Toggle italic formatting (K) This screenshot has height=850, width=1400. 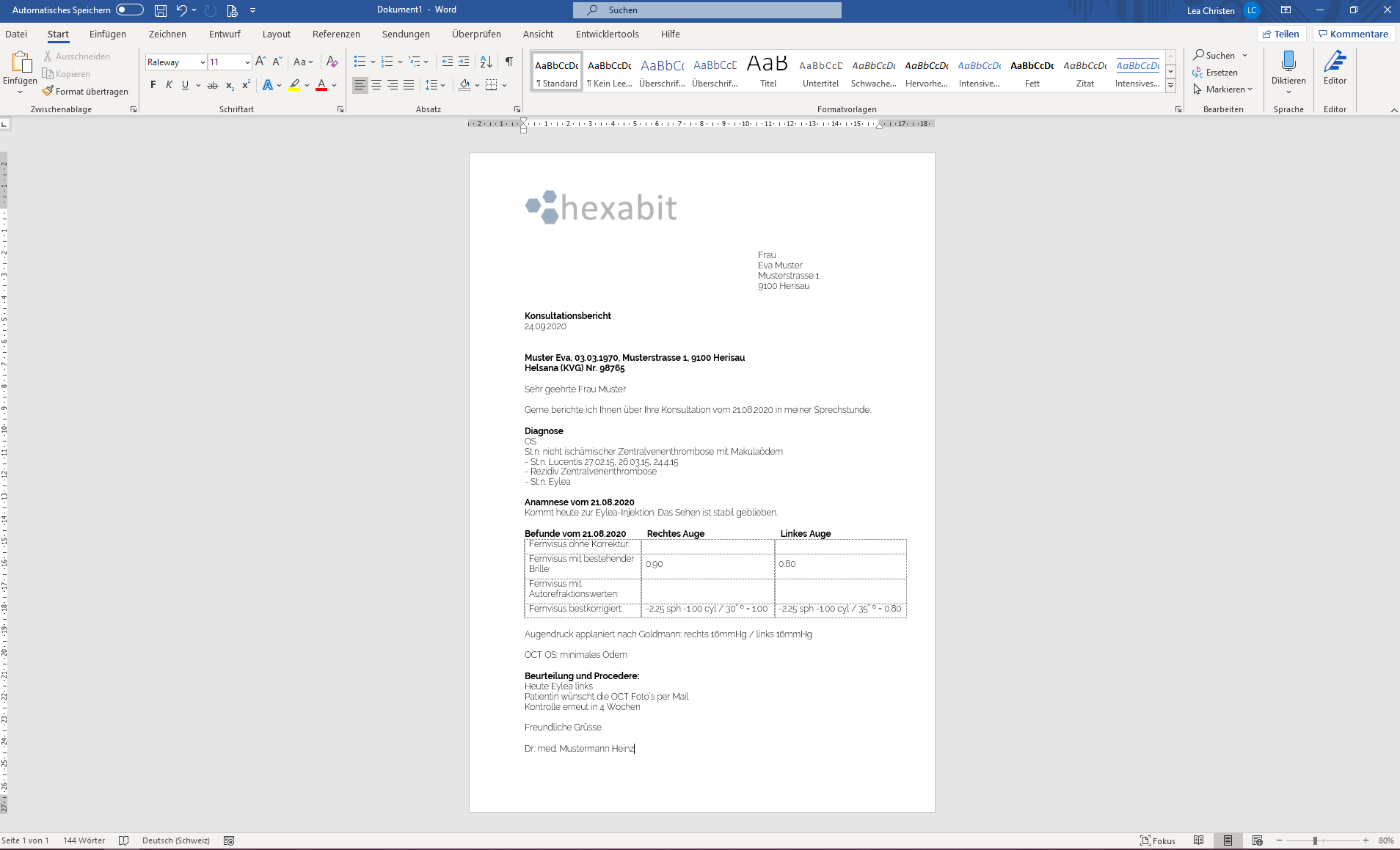[169, 85]
